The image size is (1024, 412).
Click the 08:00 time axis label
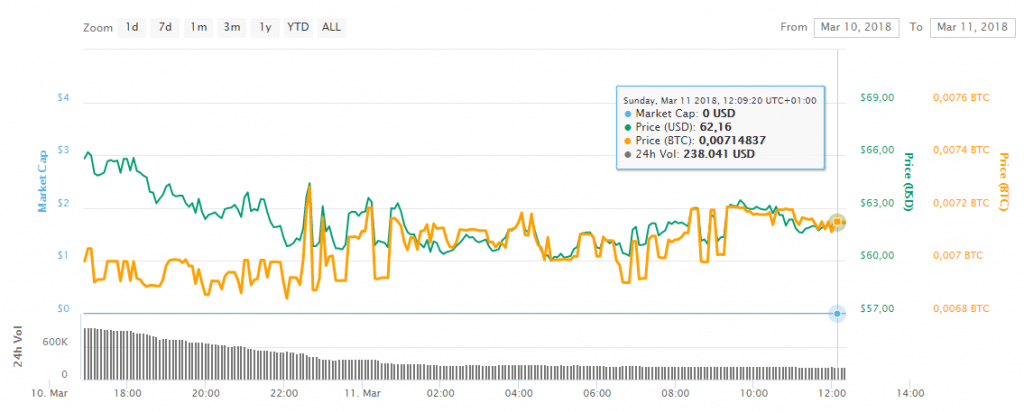click(675, 394)
